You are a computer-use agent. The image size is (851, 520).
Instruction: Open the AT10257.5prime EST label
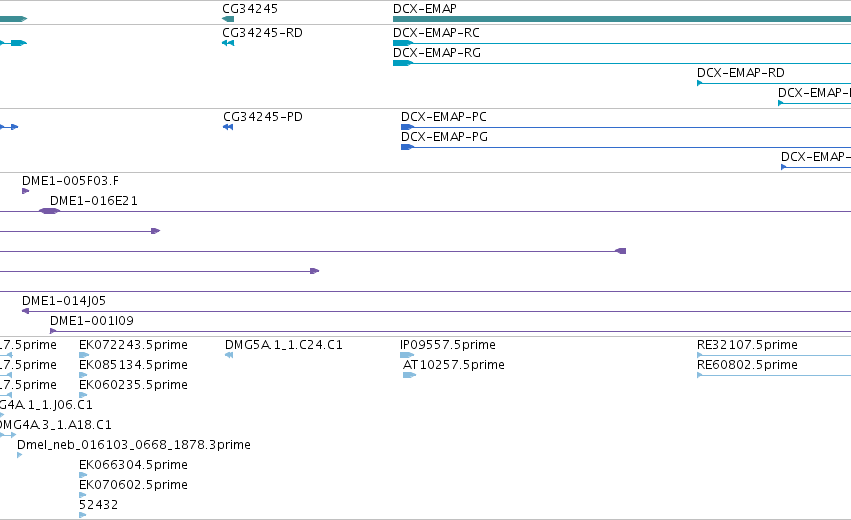(x=454, y=365)
